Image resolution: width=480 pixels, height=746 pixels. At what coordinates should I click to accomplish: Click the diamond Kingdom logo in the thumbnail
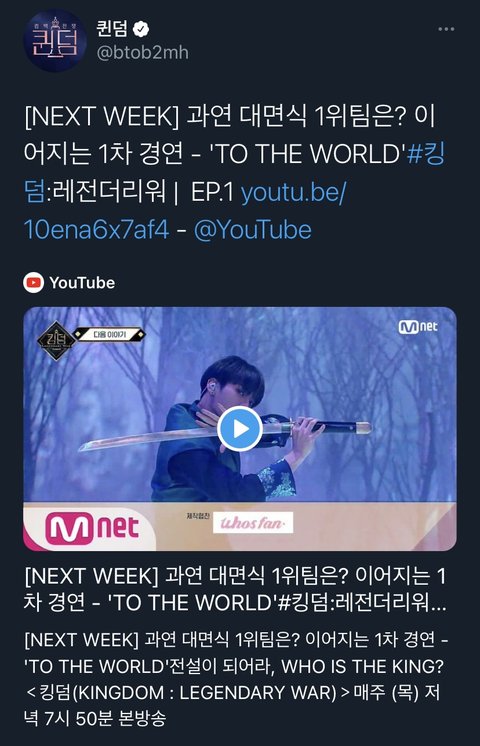56,341
